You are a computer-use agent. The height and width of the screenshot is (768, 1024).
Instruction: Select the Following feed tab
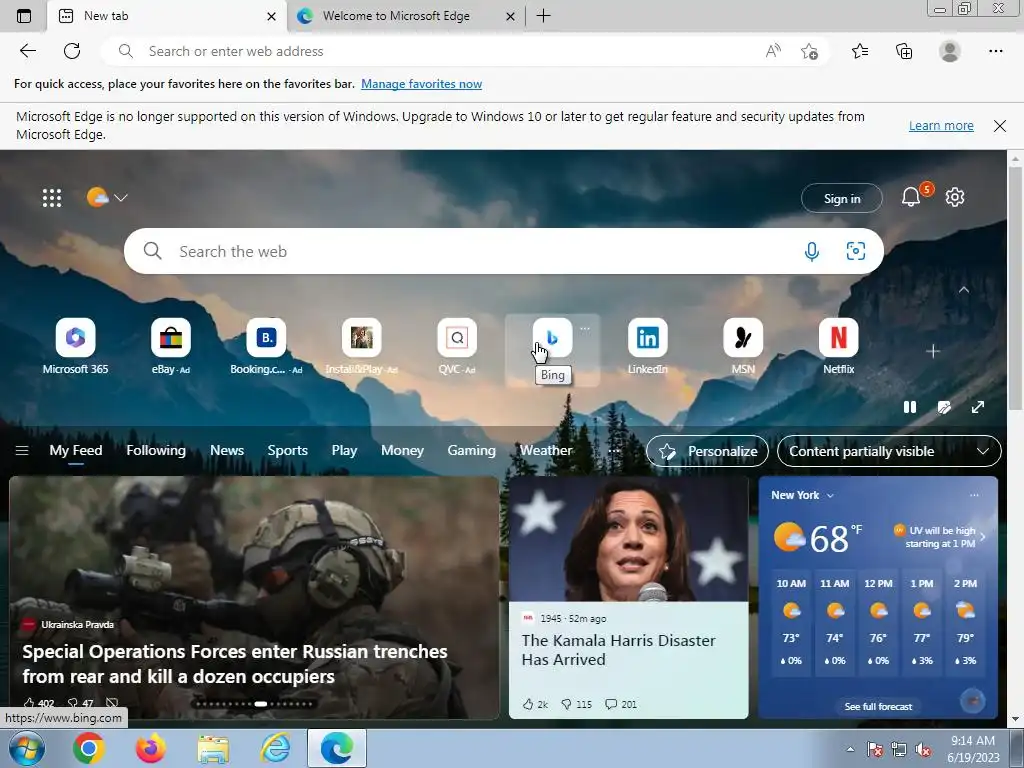point(155,451)
